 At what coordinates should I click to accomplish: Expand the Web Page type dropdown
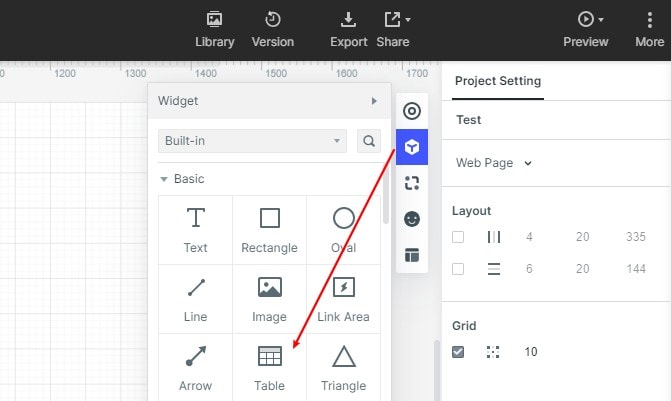point(494,163)
